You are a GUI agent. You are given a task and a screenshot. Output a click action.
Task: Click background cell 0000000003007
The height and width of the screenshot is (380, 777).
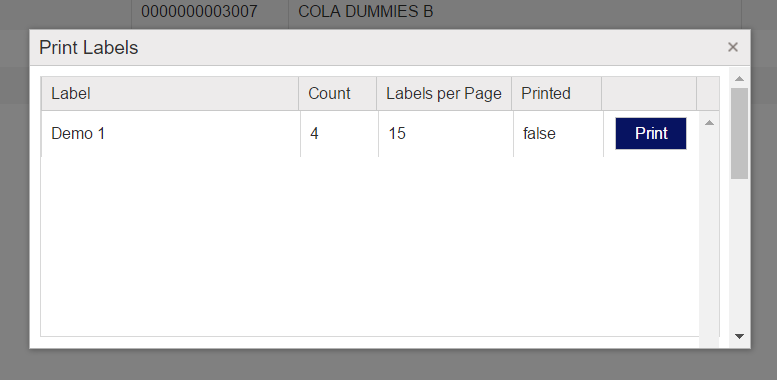(x=199, y=11)
